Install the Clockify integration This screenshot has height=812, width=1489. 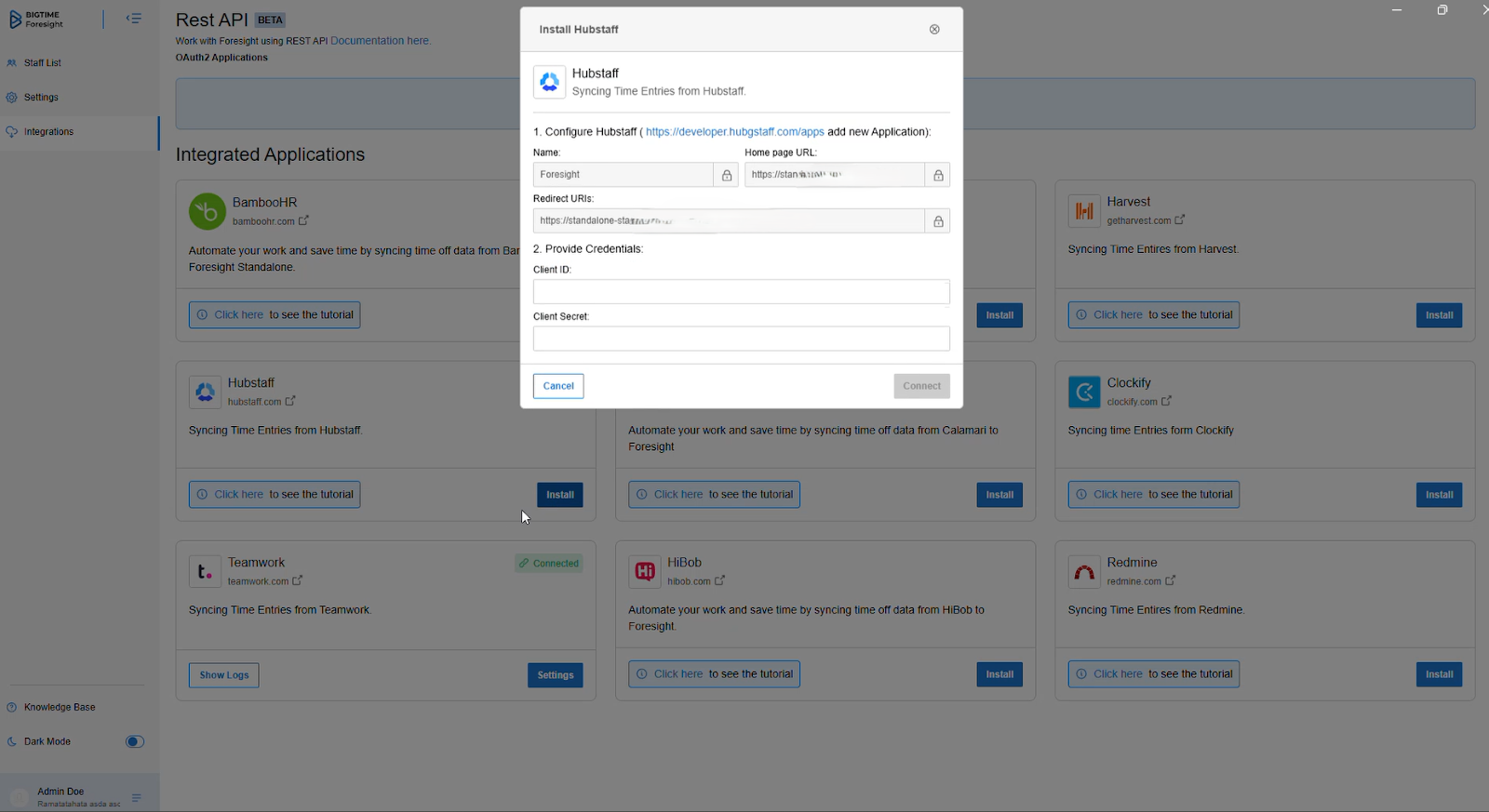(x=1440, y=495)
